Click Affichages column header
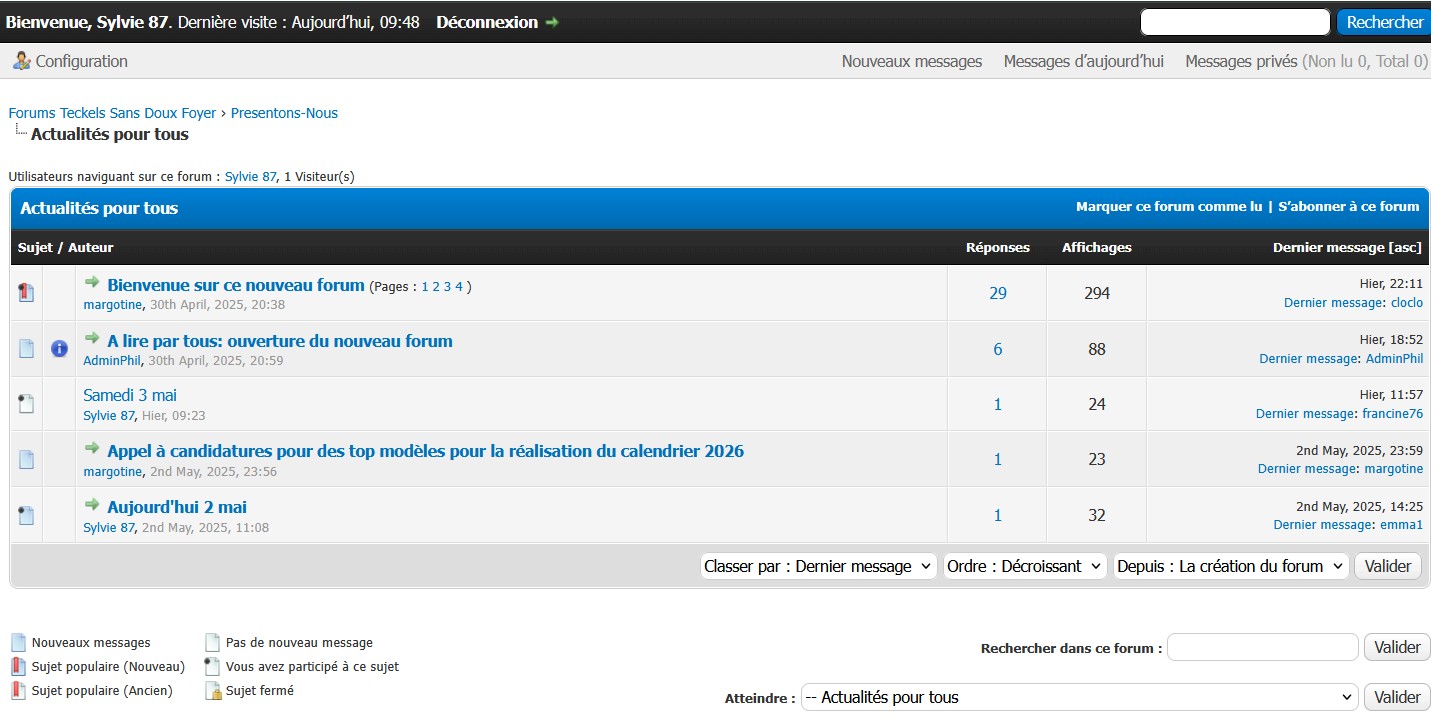The width and height of the screenshot is (1431, 717). 1097,247
